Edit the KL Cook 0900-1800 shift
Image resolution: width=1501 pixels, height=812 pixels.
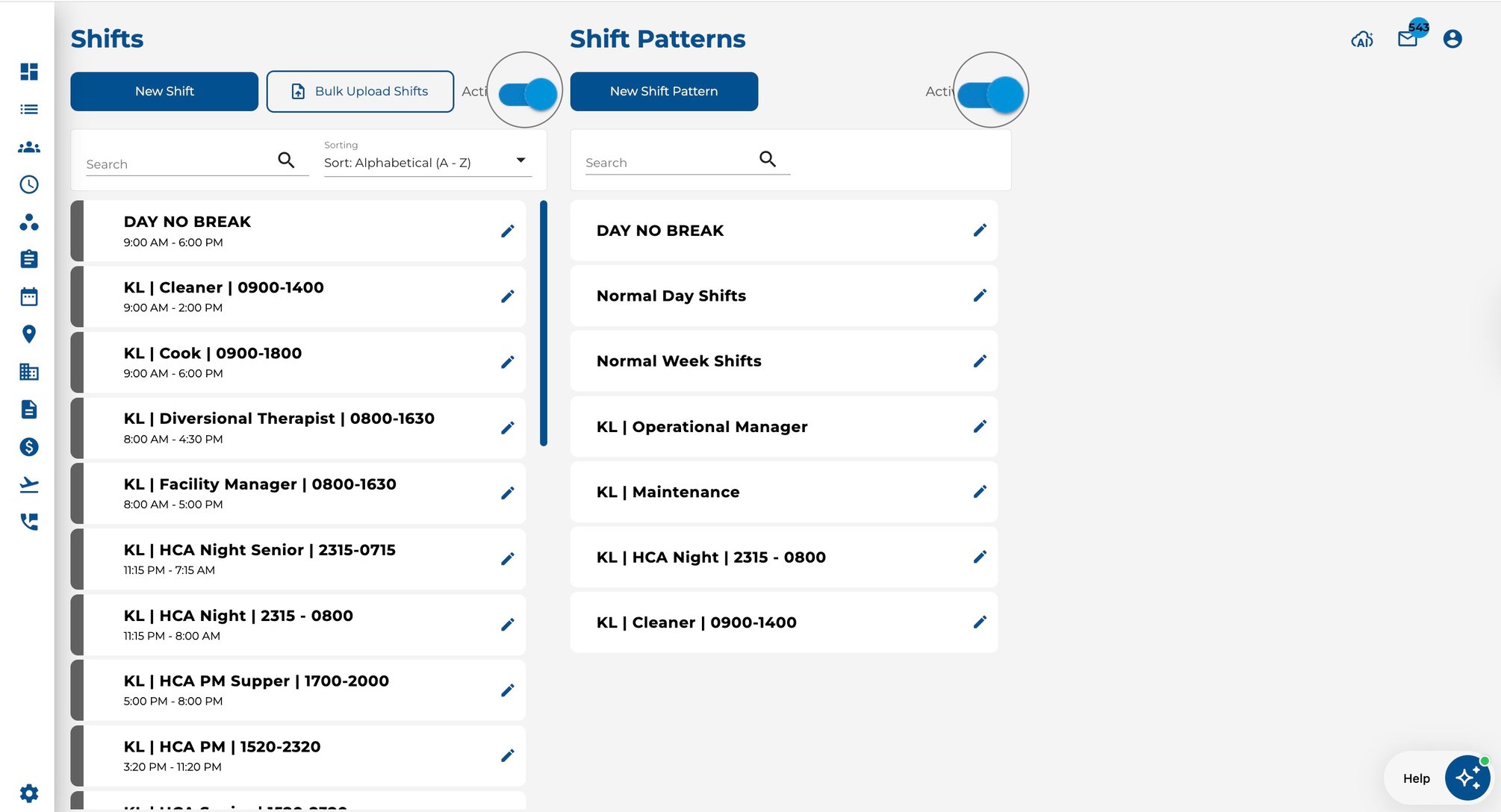[508, 362]
